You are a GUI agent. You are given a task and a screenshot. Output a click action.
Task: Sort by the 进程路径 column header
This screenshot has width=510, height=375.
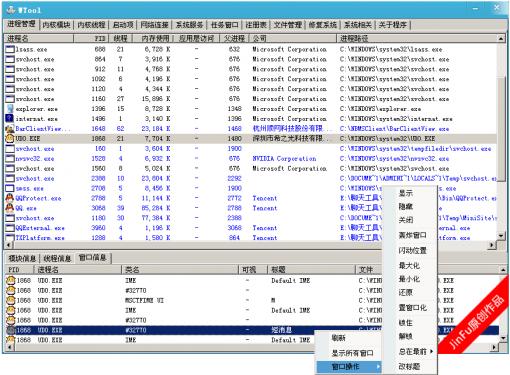[x=417, y=38]
